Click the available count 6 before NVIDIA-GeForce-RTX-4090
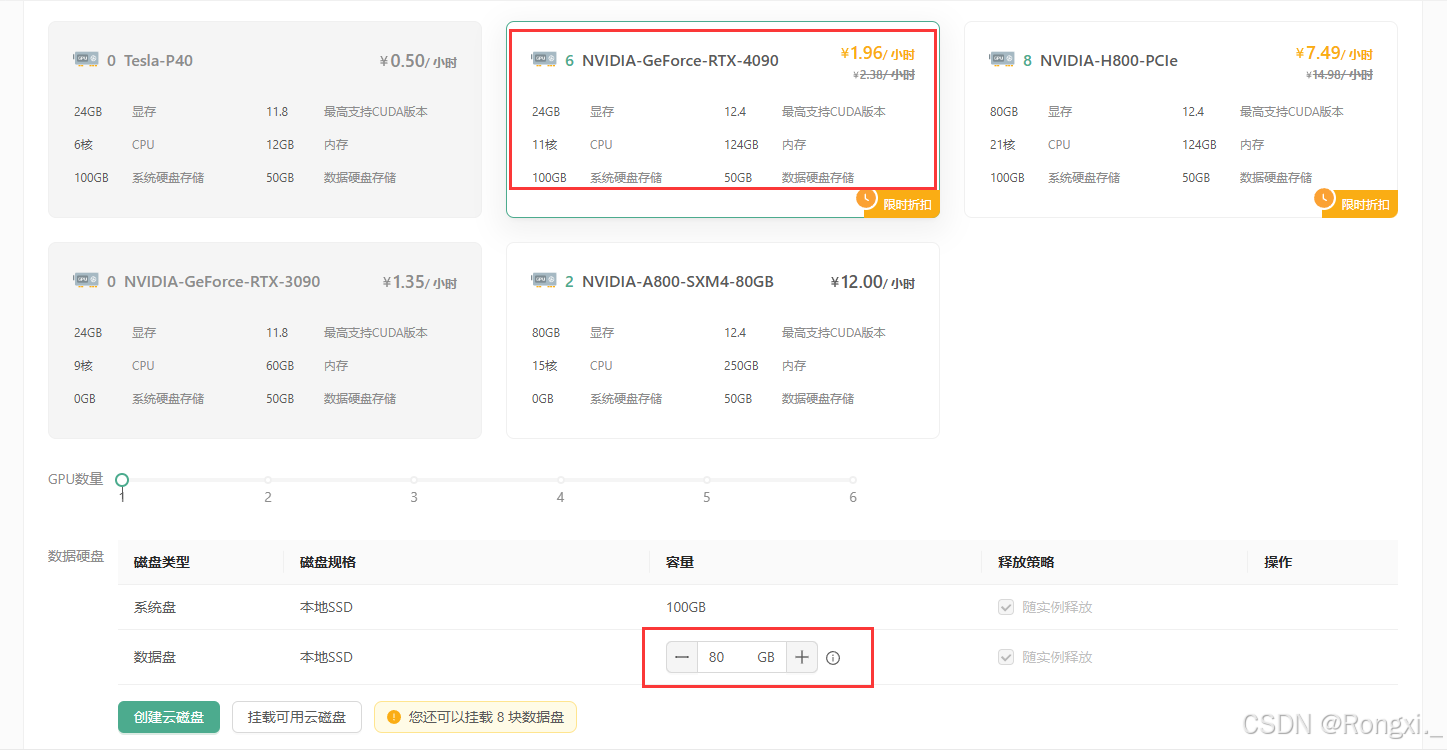The height and width of the screenshot is (750, 1447). click(569, 61)
